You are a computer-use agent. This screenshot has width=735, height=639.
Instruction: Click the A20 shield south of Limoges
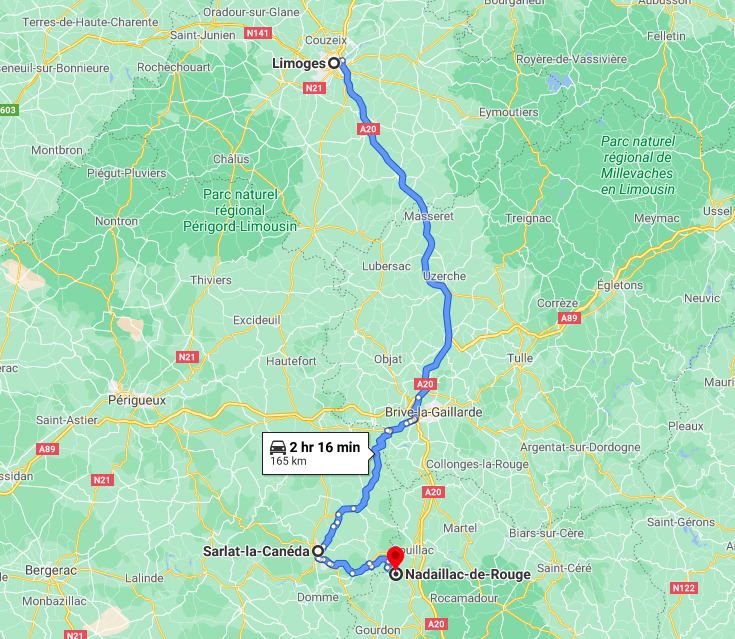tap(368, 129)
